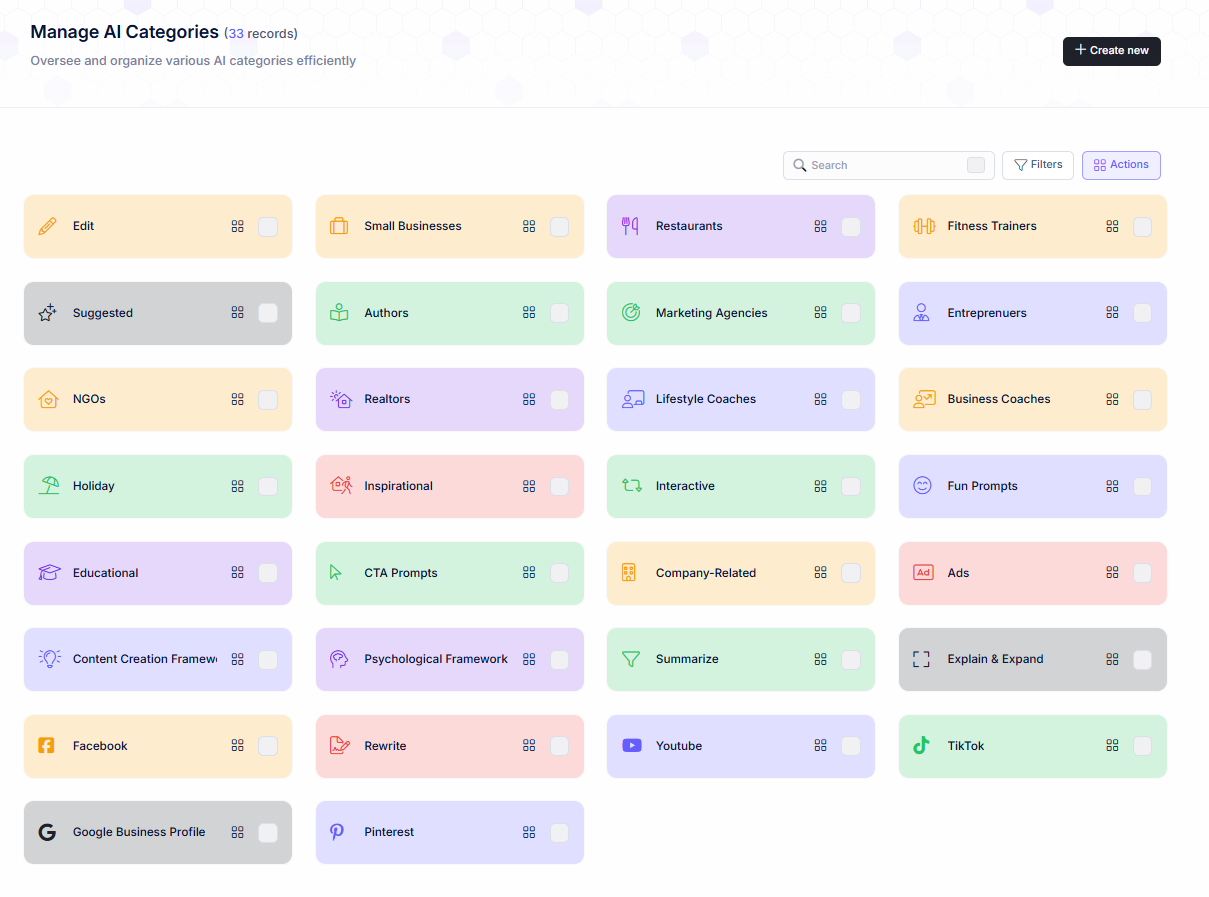Click the Google Business Profile G icon
This screenshot has width=1209, height=897.
click(x=47, y=832)
